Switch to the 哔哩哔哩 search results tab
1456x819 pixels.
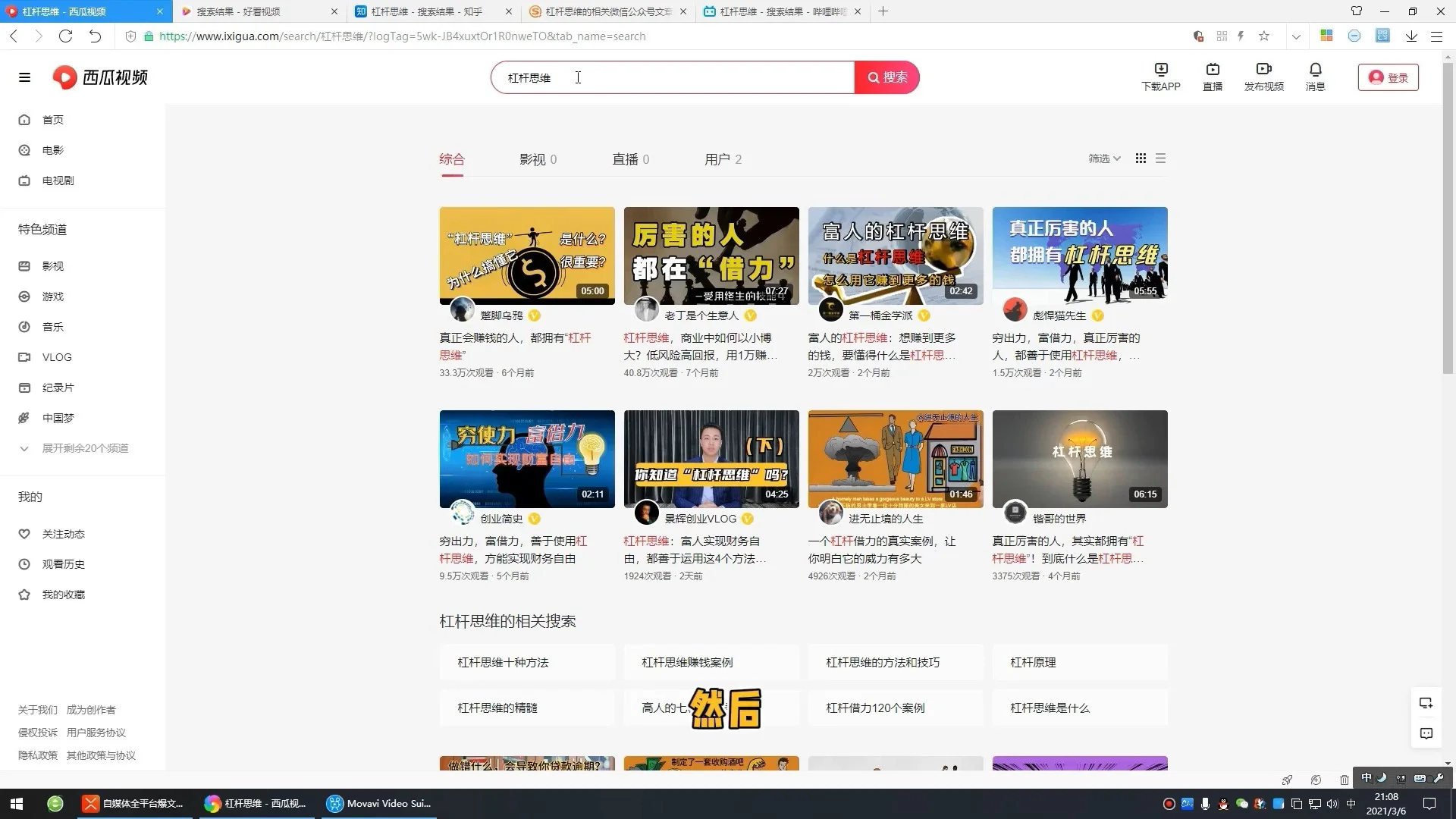pyautogui.click(x=783, y=11)
